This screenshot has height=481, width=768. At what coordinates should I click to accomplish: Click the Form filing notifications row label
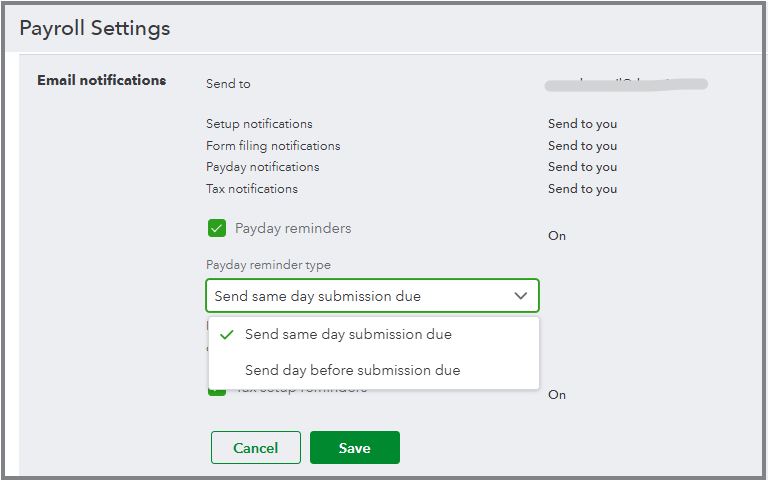[x=273, y=146]
